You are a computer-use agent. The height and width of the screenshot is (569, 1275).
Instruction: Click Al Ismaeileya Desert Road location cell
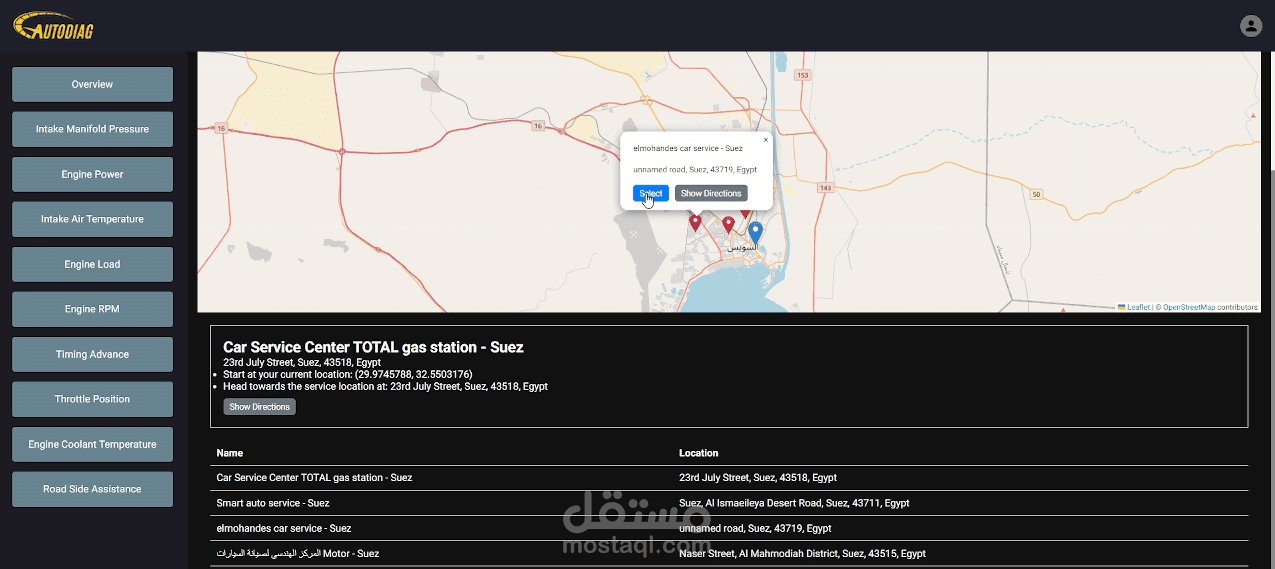(x=794, y=503)
